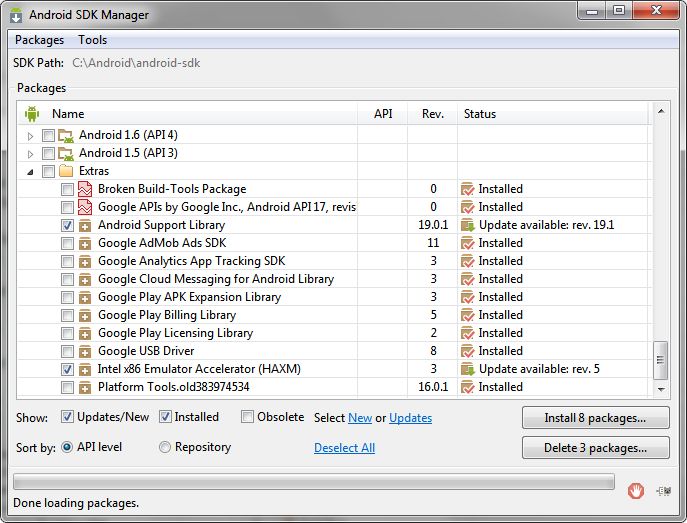This screenshot has width=687, height=523.
Task: Click the package icon next to Google AdMob Ads SDK
Action: (85, 244)
